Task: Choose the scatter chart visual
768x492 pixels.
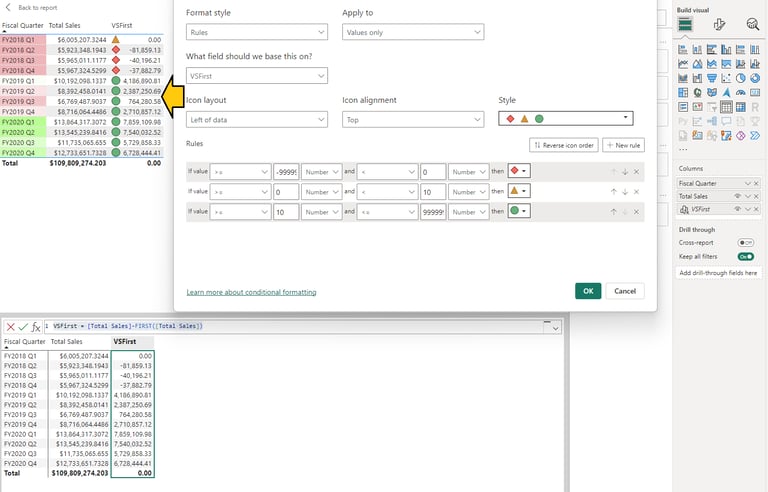Action: tap(726, 78)
